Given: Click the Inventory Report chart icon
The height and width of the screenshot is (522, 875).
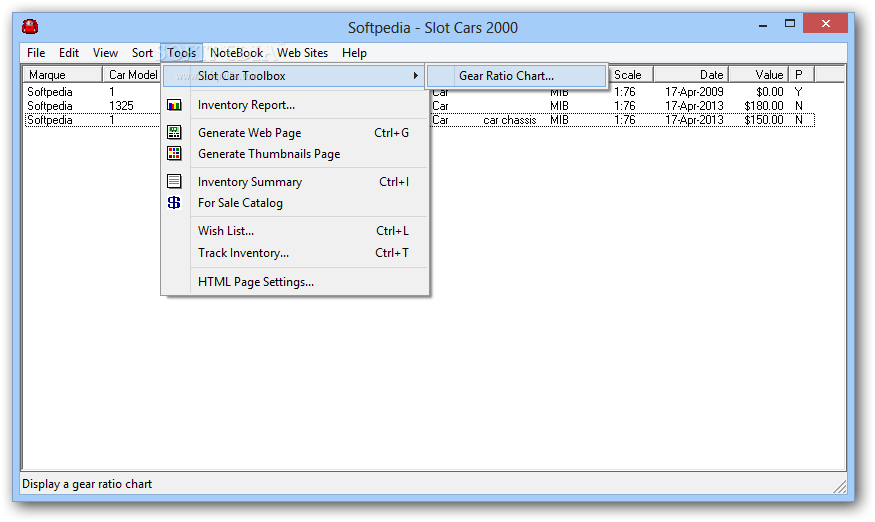Looking at the screenshot, I should coord(174,105).
